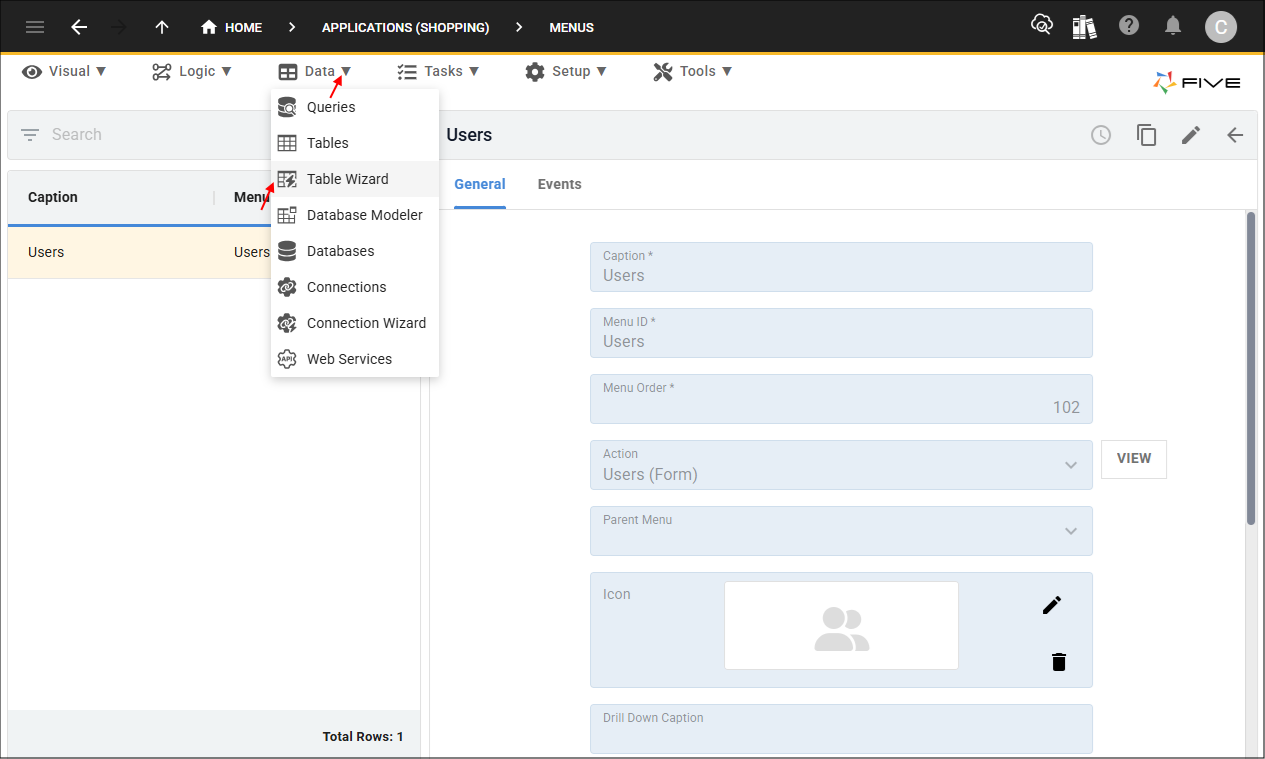Screen dimensions: 1265x759
Task: Click the back arrow in top bar
Action: [x=79, y=27]
